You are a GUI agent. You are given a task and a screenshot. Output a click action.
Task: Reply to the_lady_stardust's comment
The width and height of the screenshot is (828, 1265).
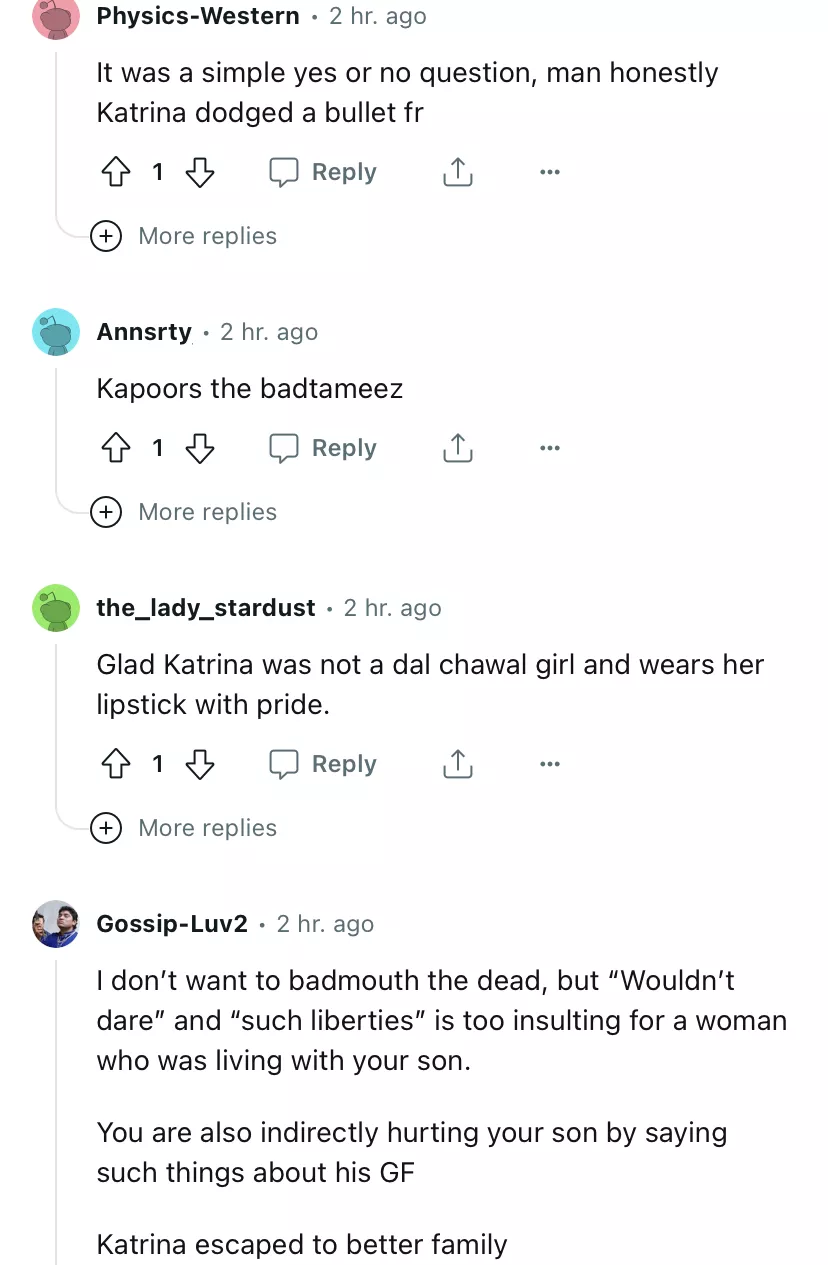[323, 765]
